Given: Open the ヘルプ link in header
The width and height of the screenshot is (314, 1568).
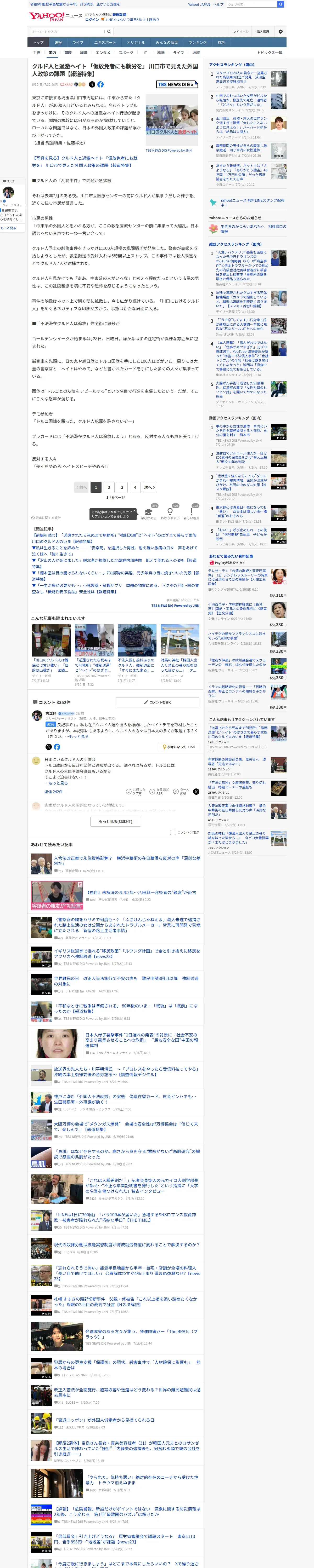Looking at the screenshot, I should tap(218, 4).
